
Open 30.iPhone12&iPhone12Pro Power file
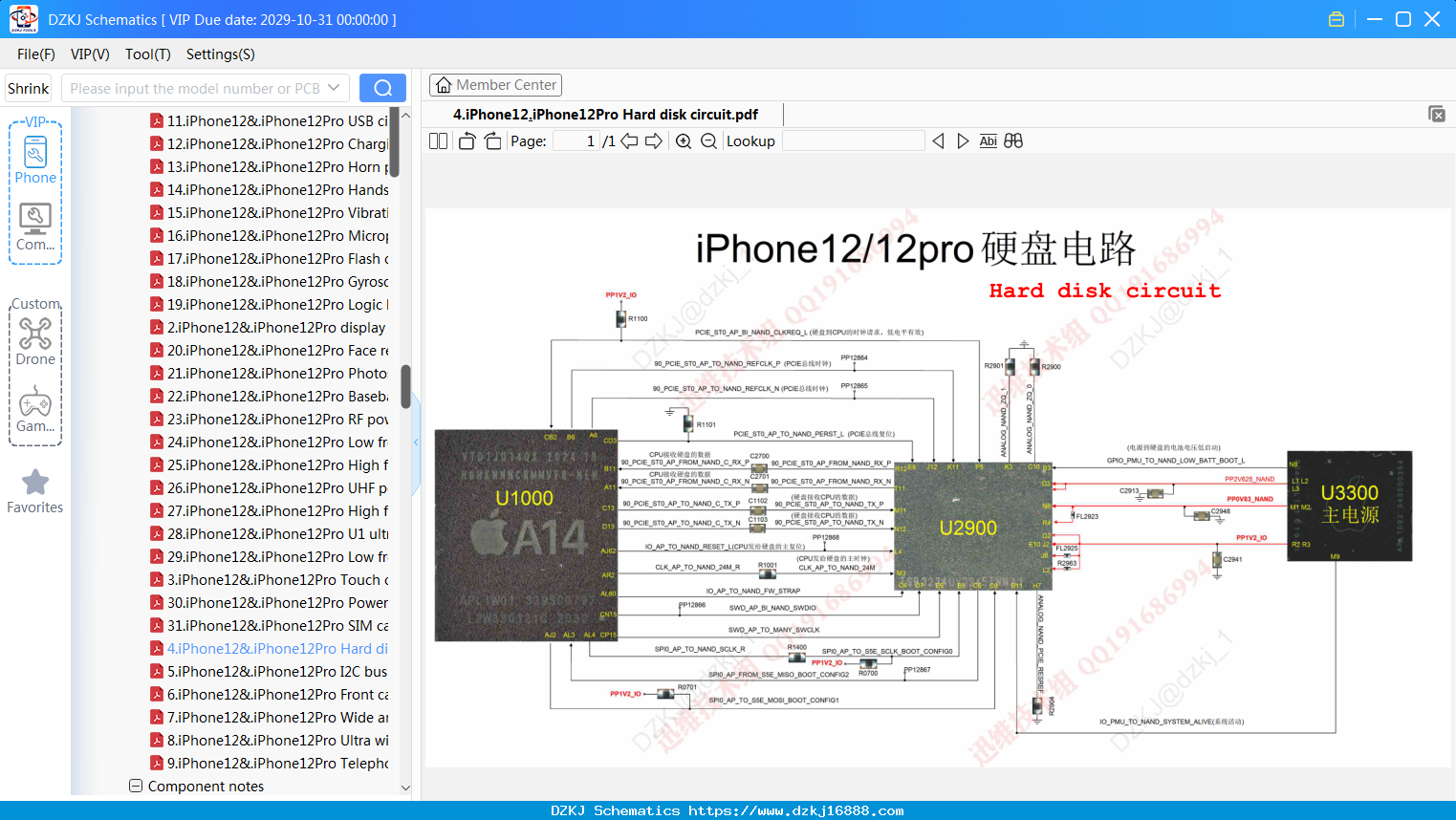pyautogui.click(x=269, y=602)
